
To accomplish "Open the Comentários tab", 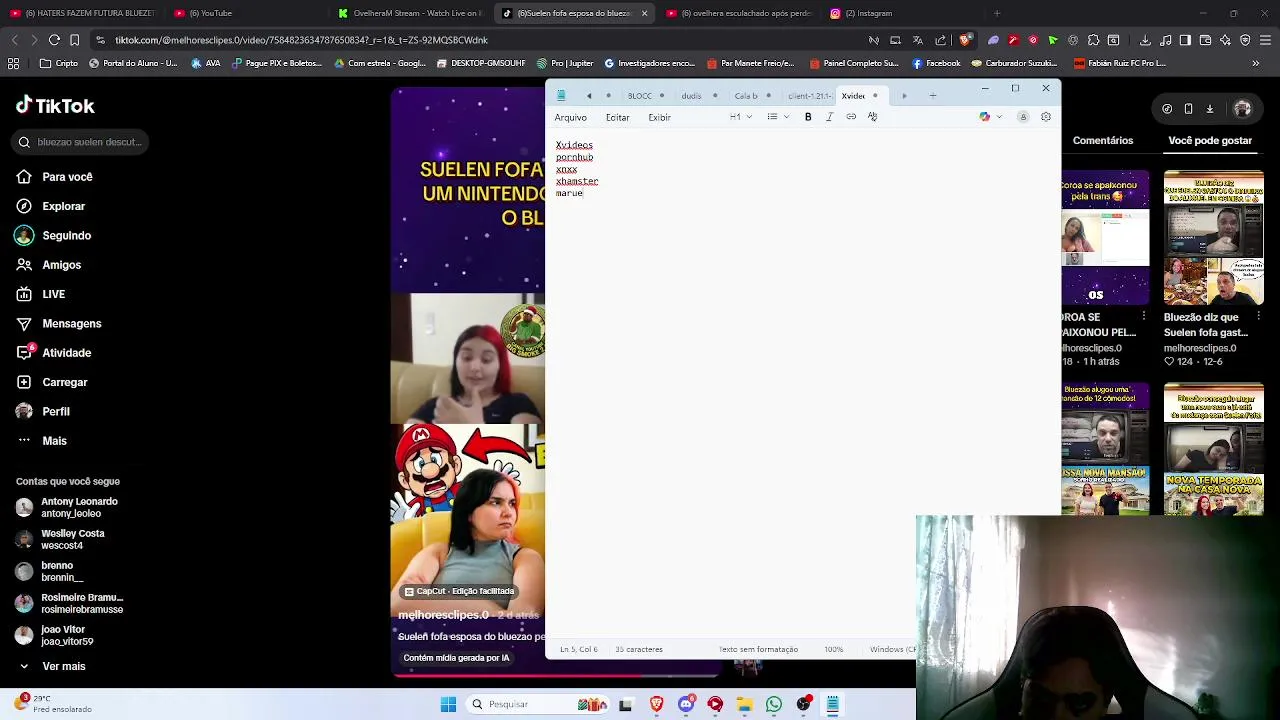I will [x=1103, y=141].
